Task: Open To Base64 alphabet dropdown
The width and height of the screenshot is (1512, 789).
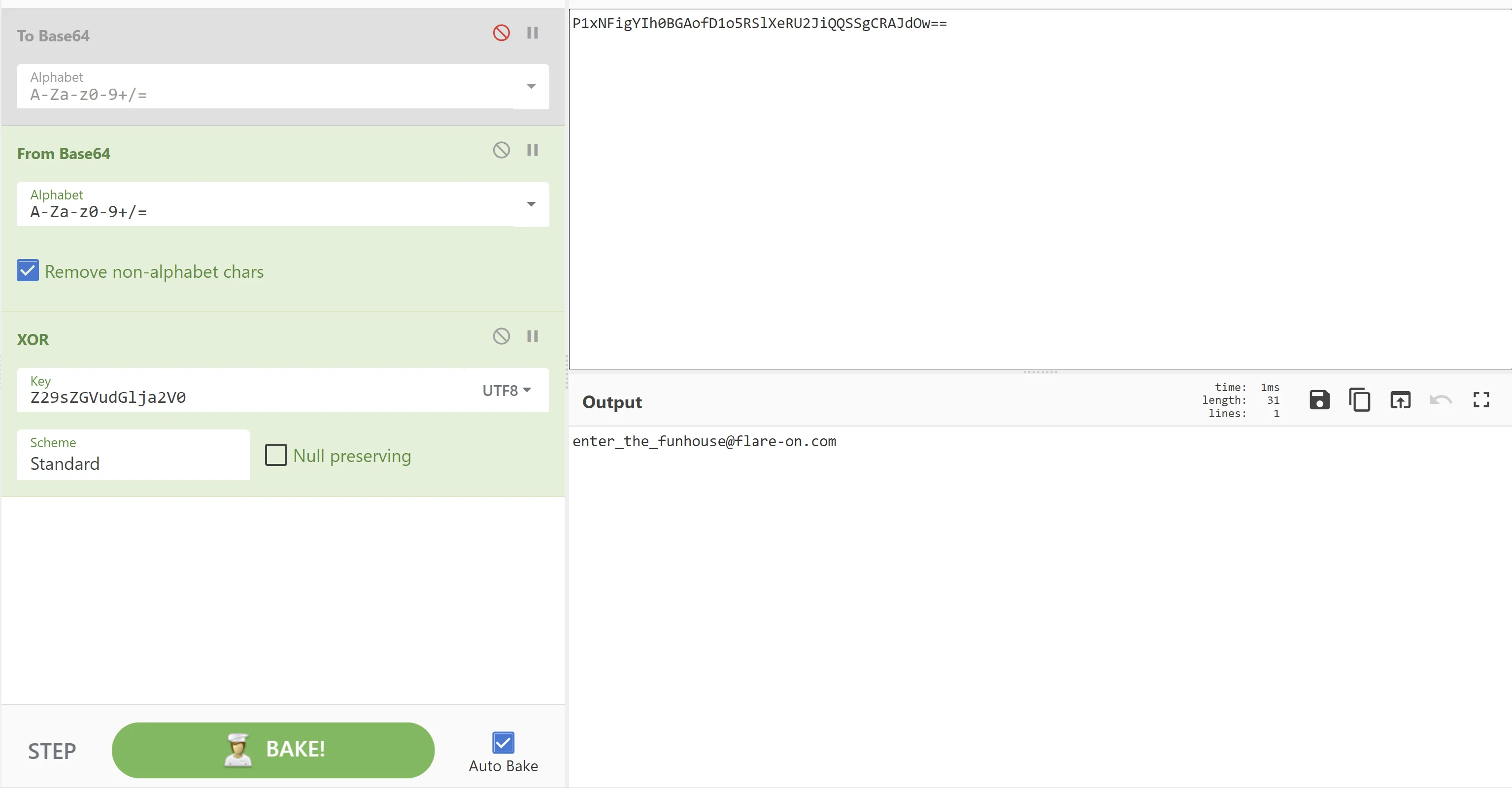Action: (531, 86)
